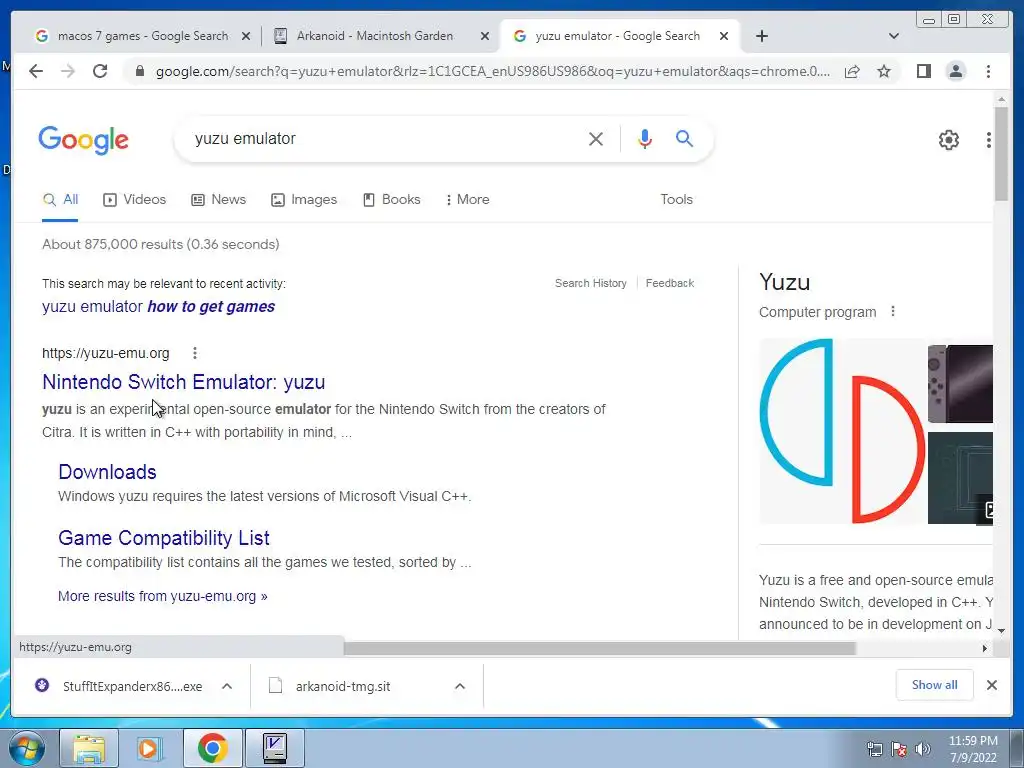Click the taskbar clock showing 11:59 PM

[972, 749]
